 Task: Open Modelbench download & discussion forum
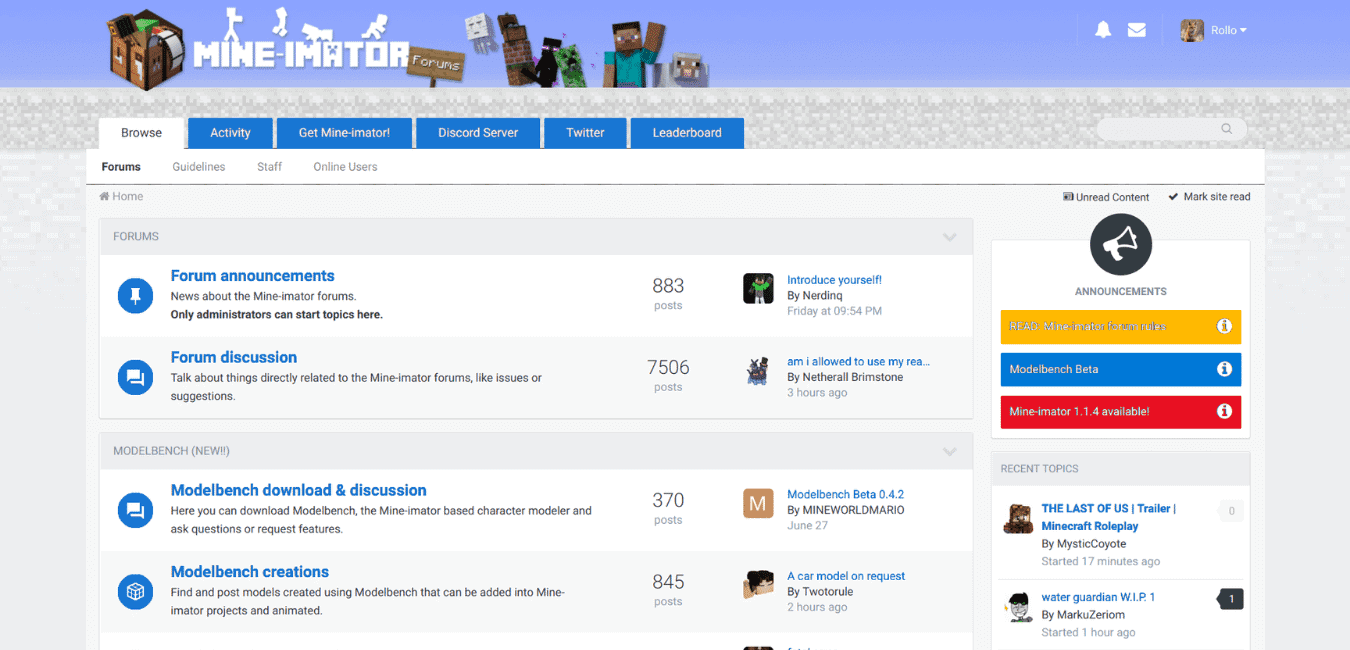point(299,490)
